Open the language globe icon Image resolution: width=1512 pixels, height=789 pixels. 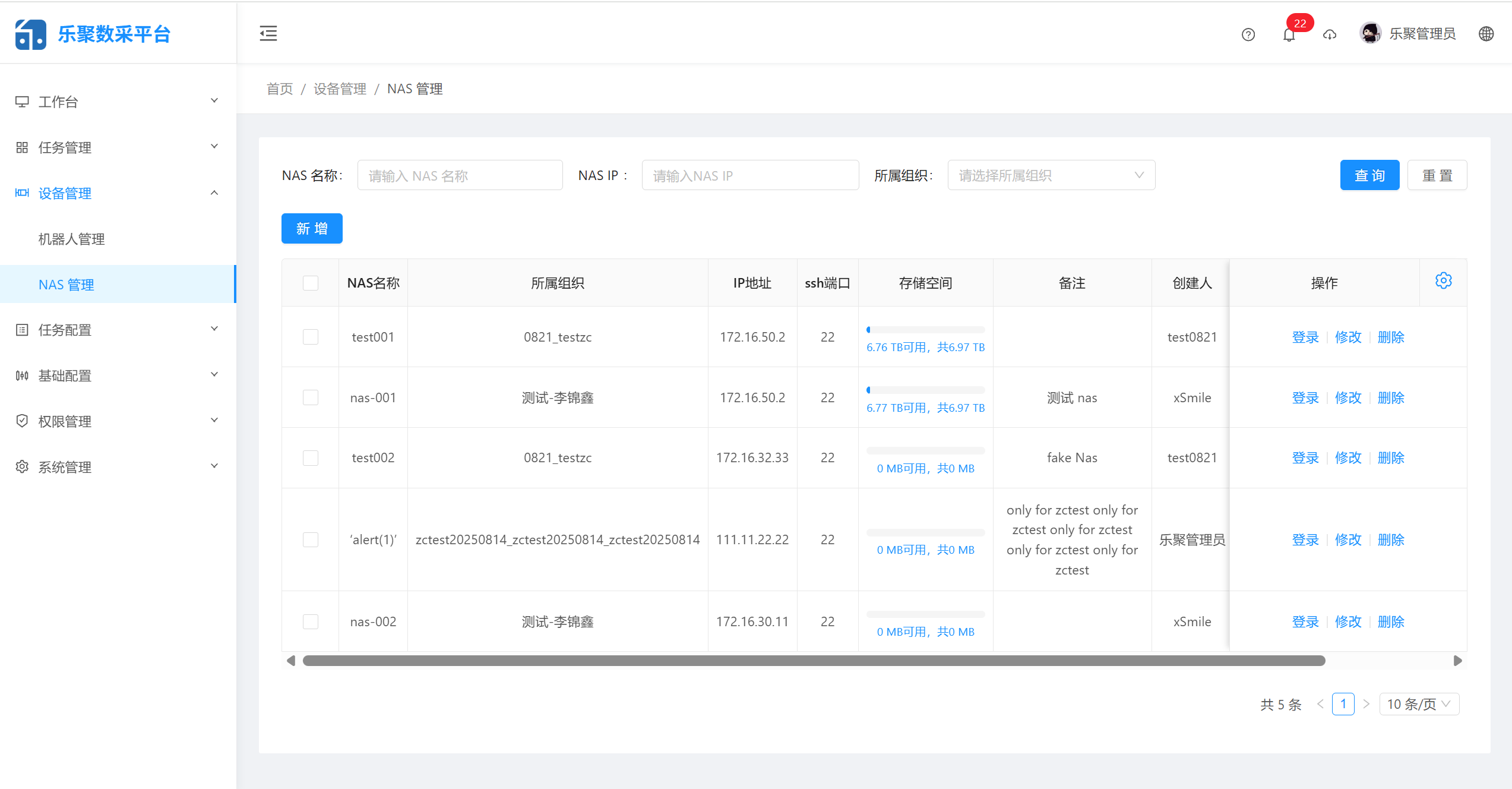1486,34
